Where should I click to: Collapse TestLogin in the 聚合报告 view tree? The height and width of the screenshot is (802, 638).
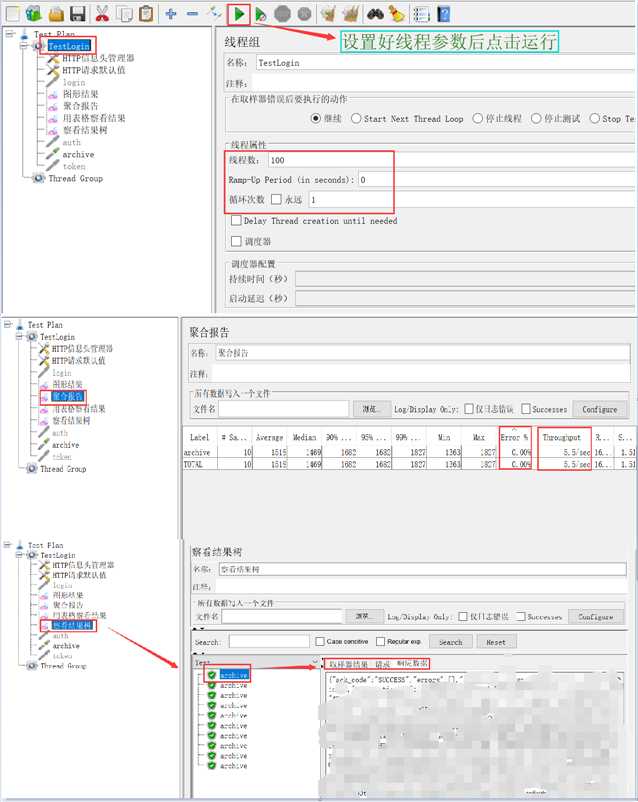(x=19, y=337)
